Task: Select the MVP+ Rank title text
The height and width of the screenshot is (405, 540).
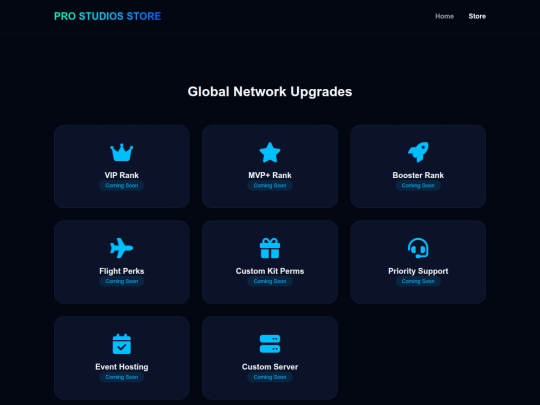Action: click(270, 175)
